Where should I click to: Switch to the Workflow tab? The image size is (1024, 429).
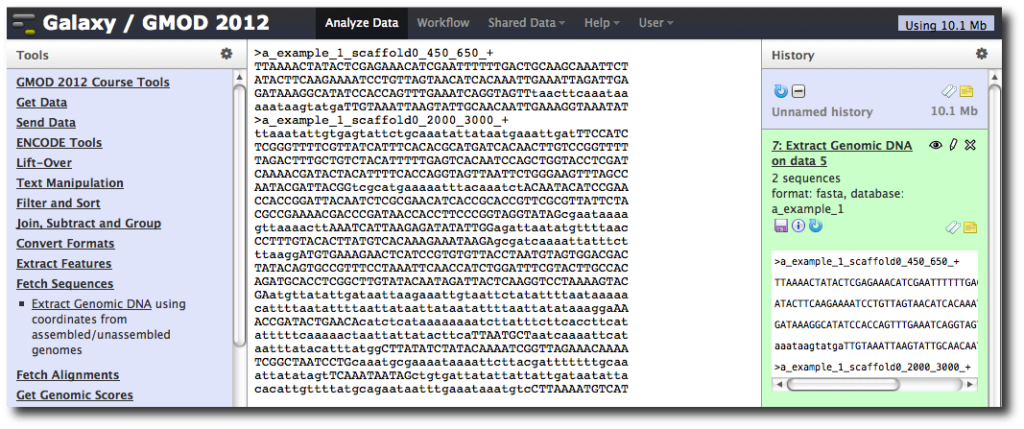[x=443, y=23]
